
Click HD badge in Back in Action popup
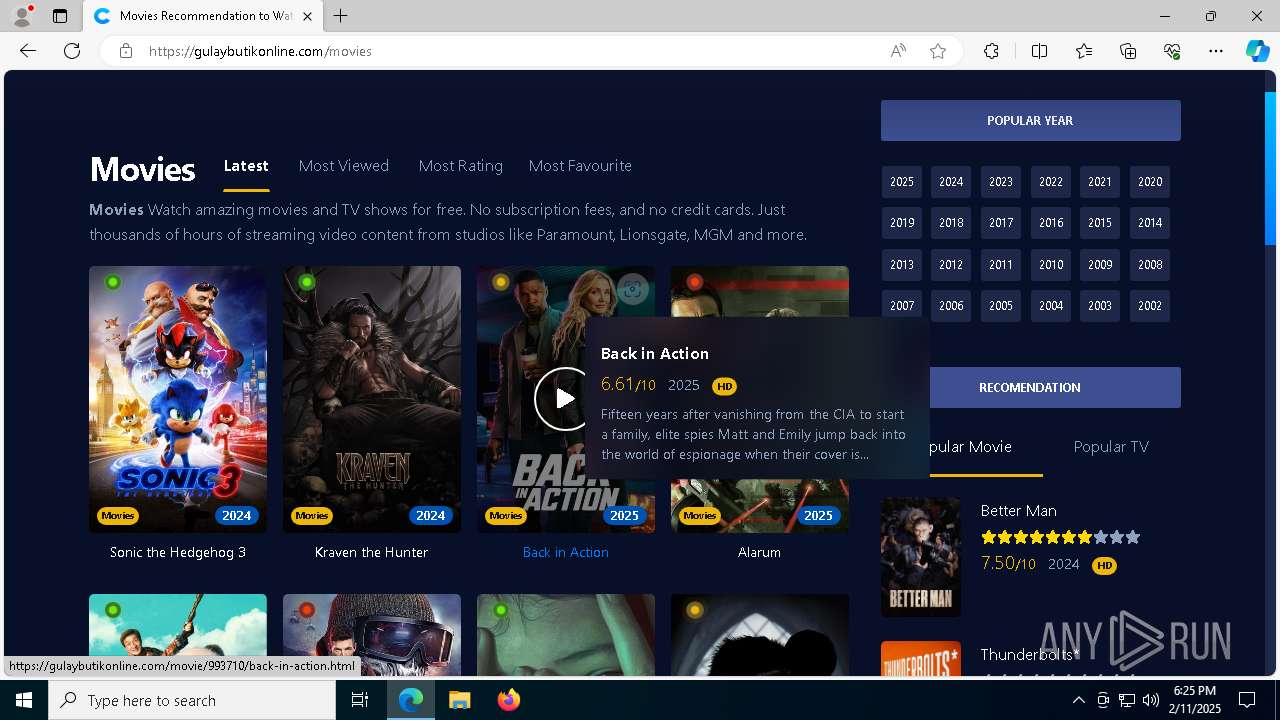tap(724, 386)
